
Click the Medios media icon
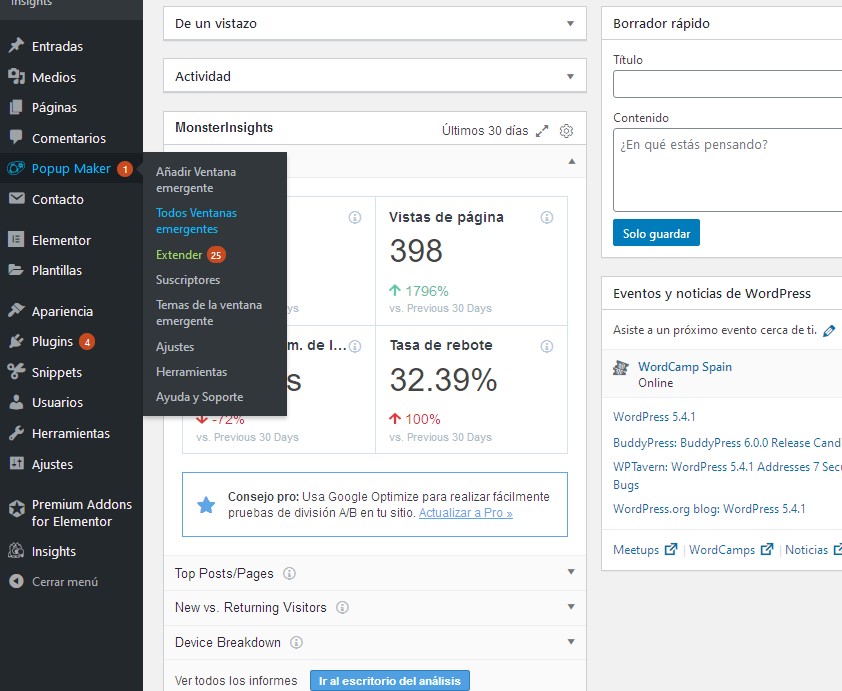pyautogui.click(x=17, y=77)
